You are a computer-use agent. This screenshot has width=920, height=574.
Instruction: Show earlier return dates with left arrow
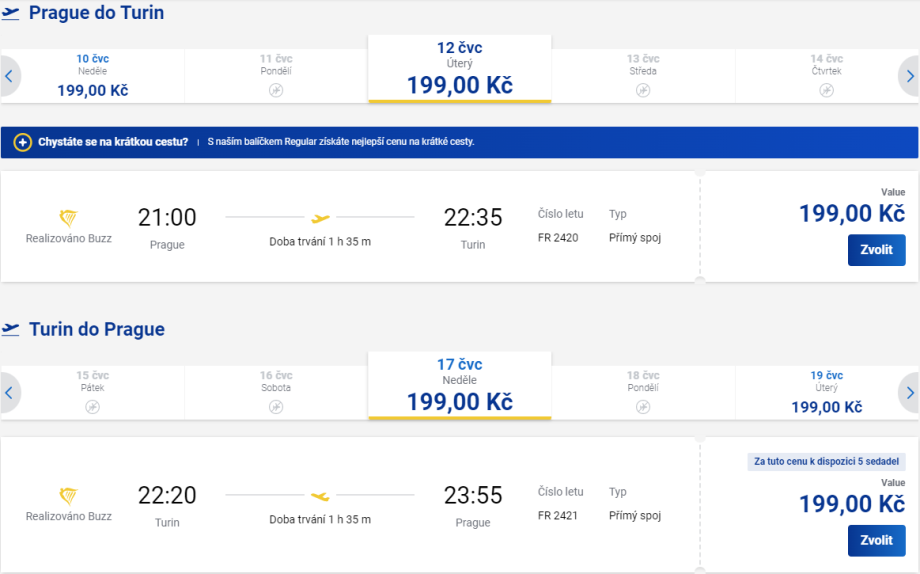[9, 393]
